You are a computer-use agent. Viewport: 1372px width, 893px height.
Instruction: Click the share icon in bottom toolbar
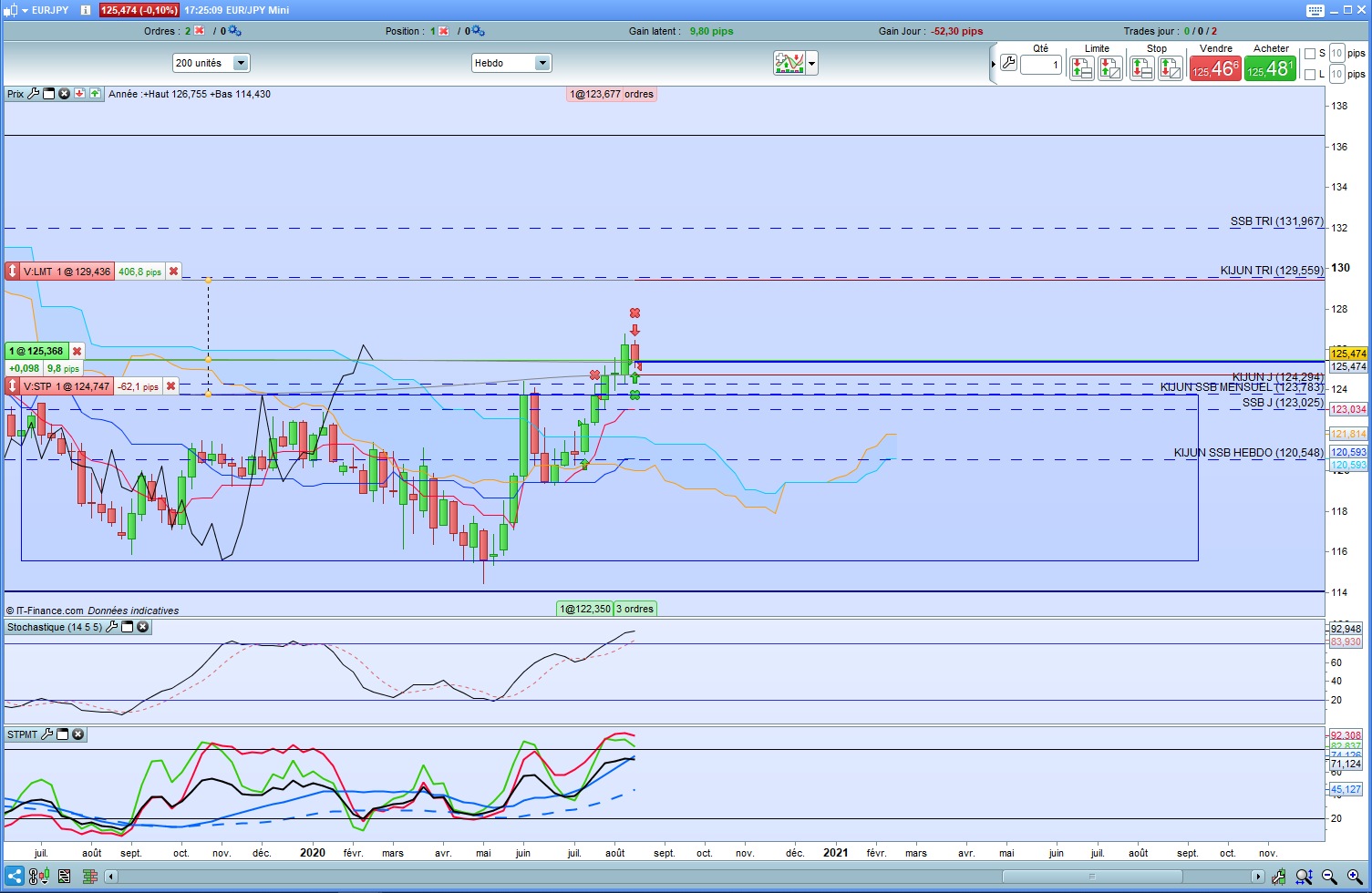click(15, 877)
